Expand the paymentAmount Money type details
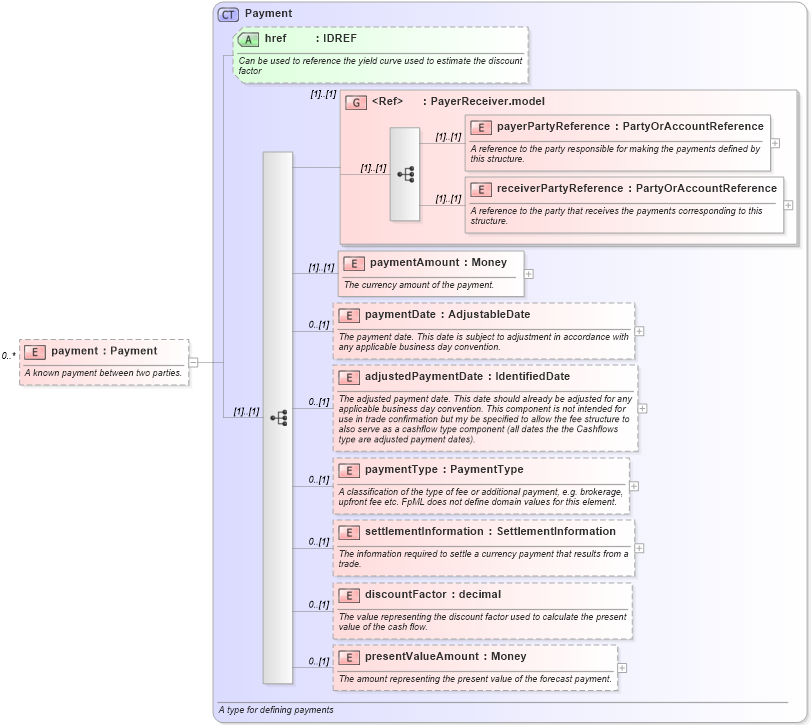Screen dimensions: 811x725 [x=527, y=273]
